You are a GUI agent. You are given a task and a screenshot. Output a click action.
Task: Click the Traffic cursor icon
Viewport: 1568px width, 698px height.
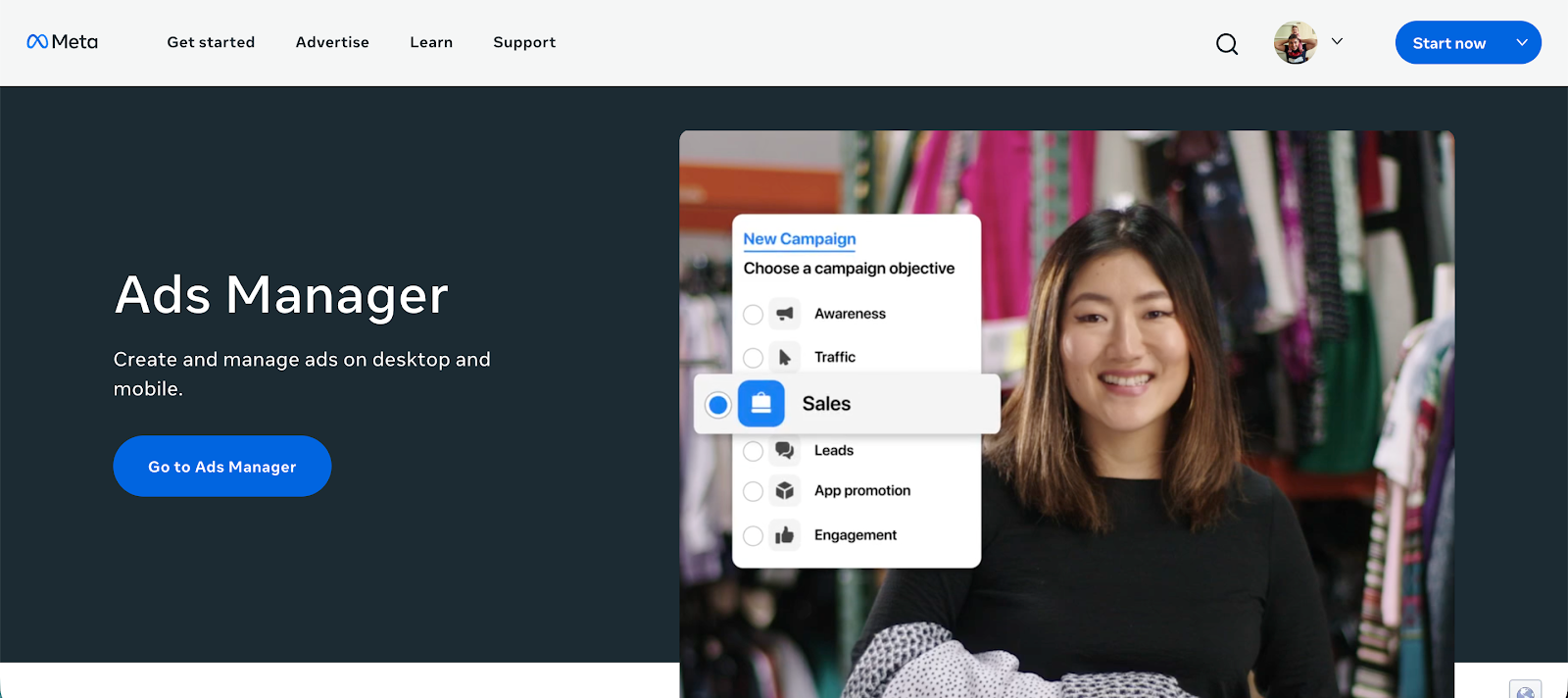coord(785,358)
